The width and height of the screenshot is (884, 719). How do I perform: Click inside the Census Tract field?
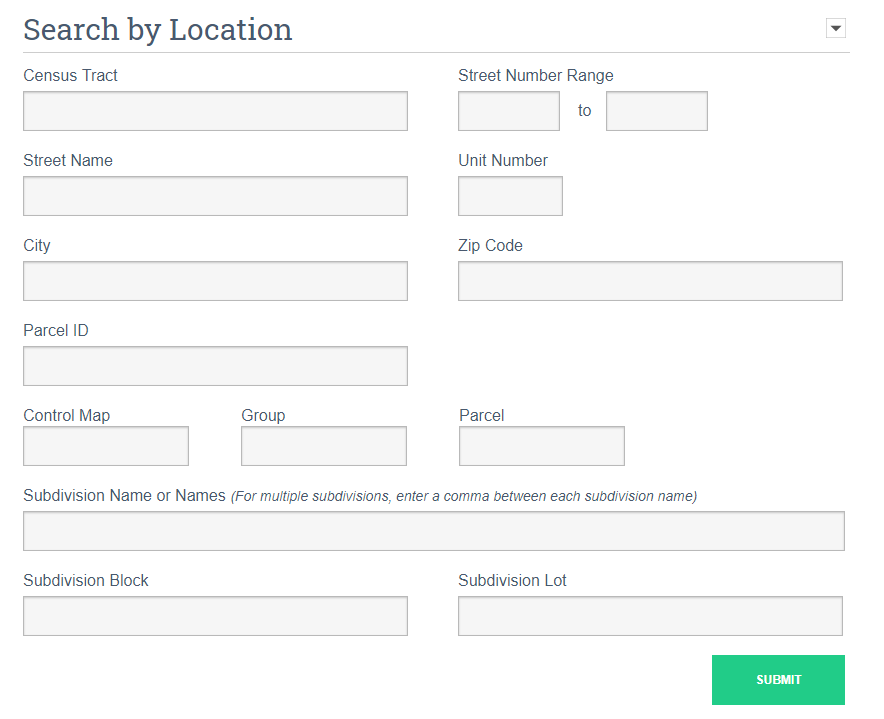[215, 111]
